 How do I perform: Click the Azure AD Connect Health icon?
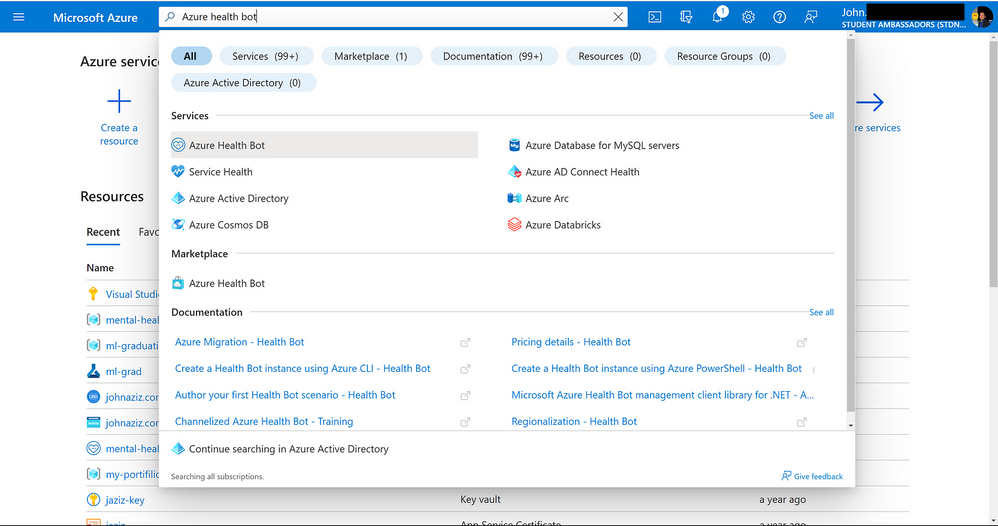tap(514, 172)
